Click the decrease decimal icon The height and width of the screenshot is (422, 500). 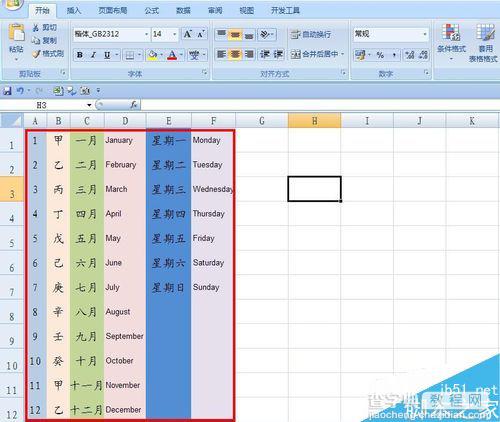point(423,55)
